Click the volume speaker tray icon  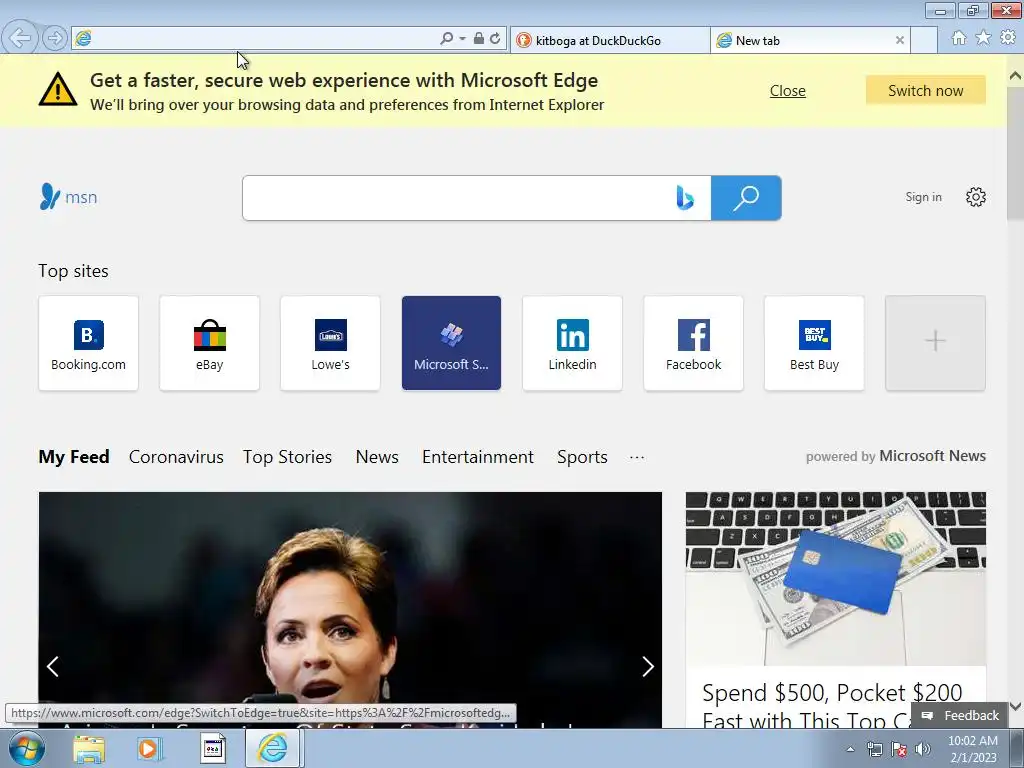coord(923,750)
